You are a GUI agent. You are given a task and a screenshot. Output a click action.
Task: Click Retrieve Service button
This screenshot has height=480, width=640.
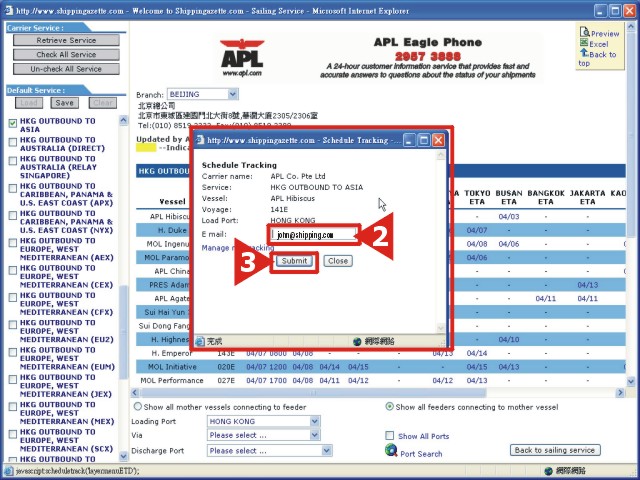66,40
